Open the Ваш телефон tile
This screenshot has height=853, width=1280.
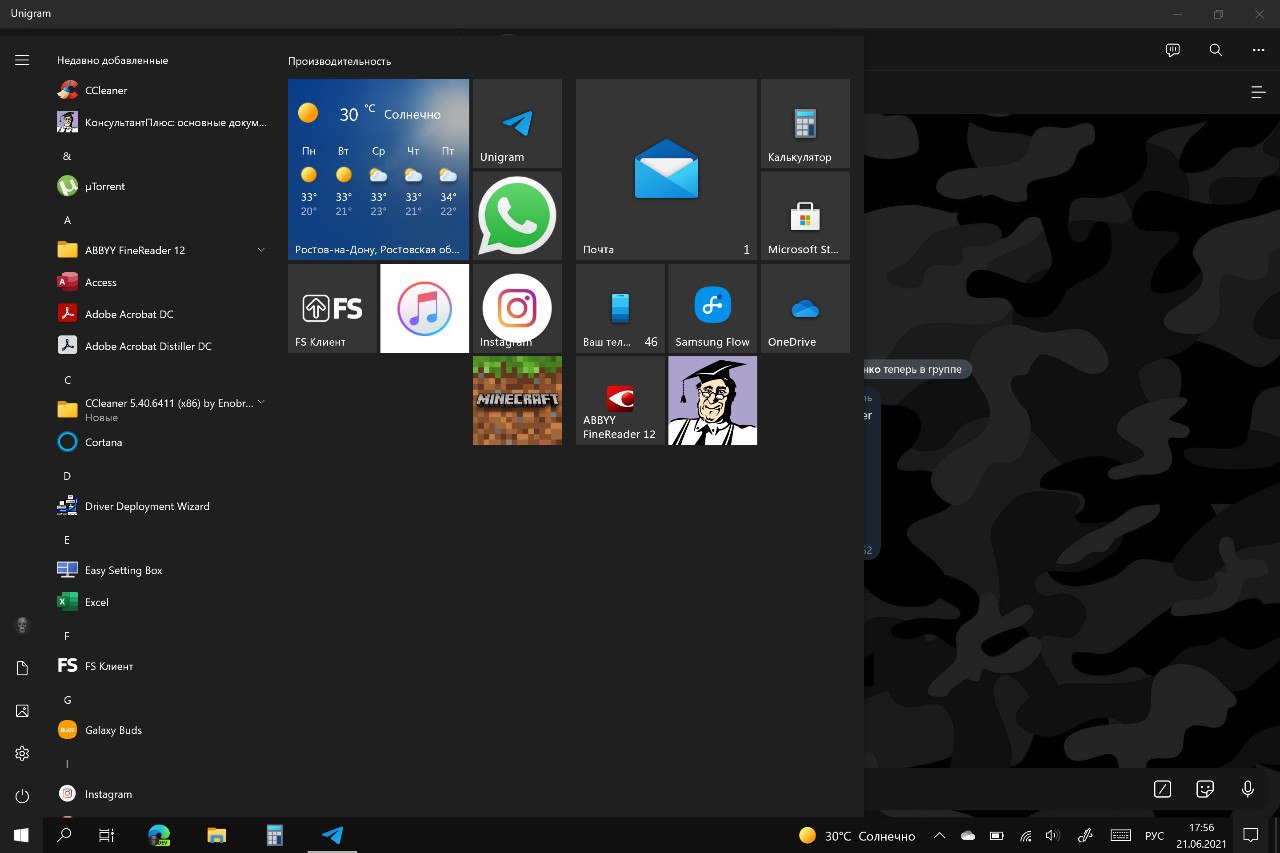tap(620, 309)
